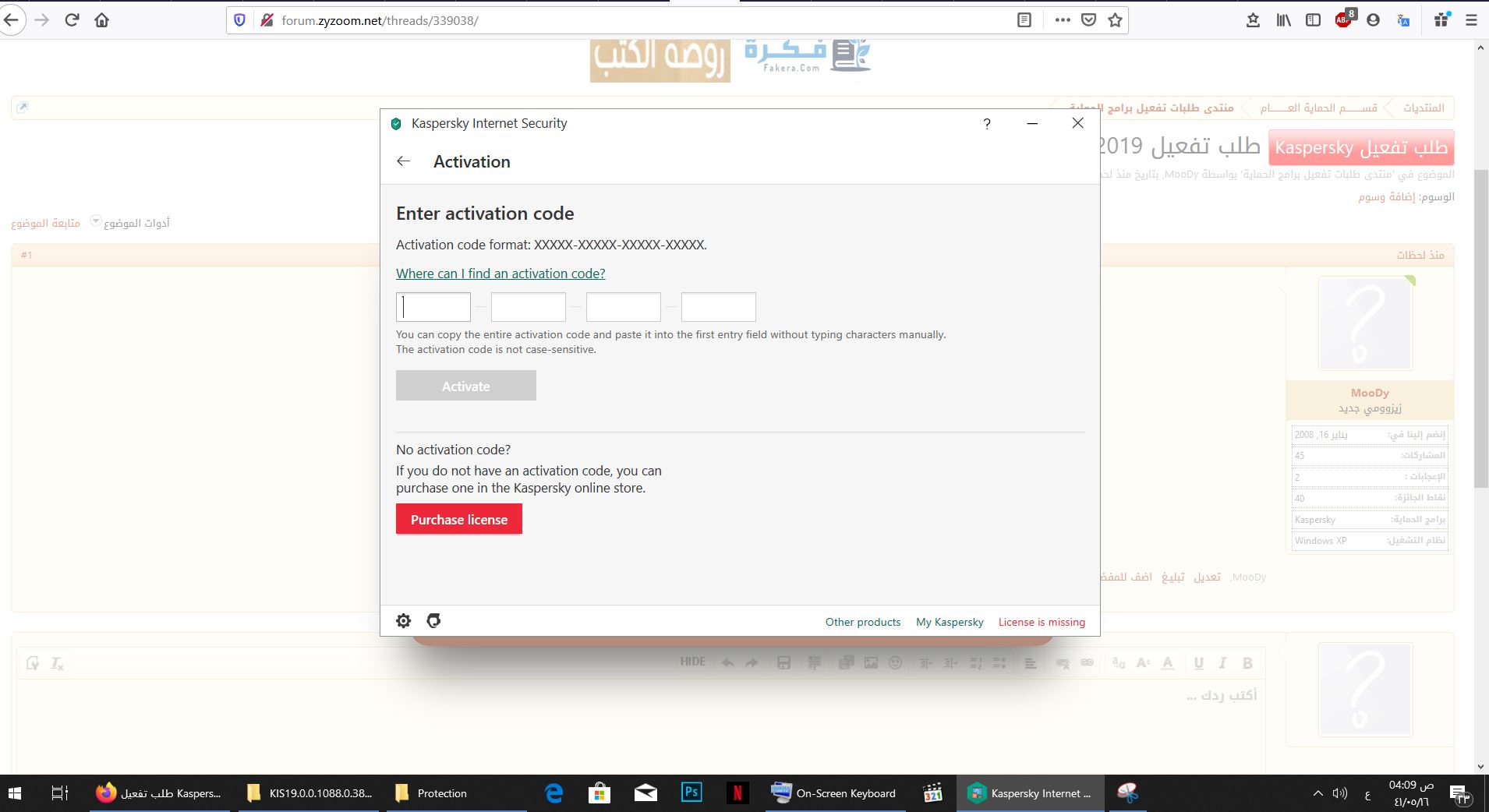
Task: Reload the page in Firefox
Action: click(73, 20)
